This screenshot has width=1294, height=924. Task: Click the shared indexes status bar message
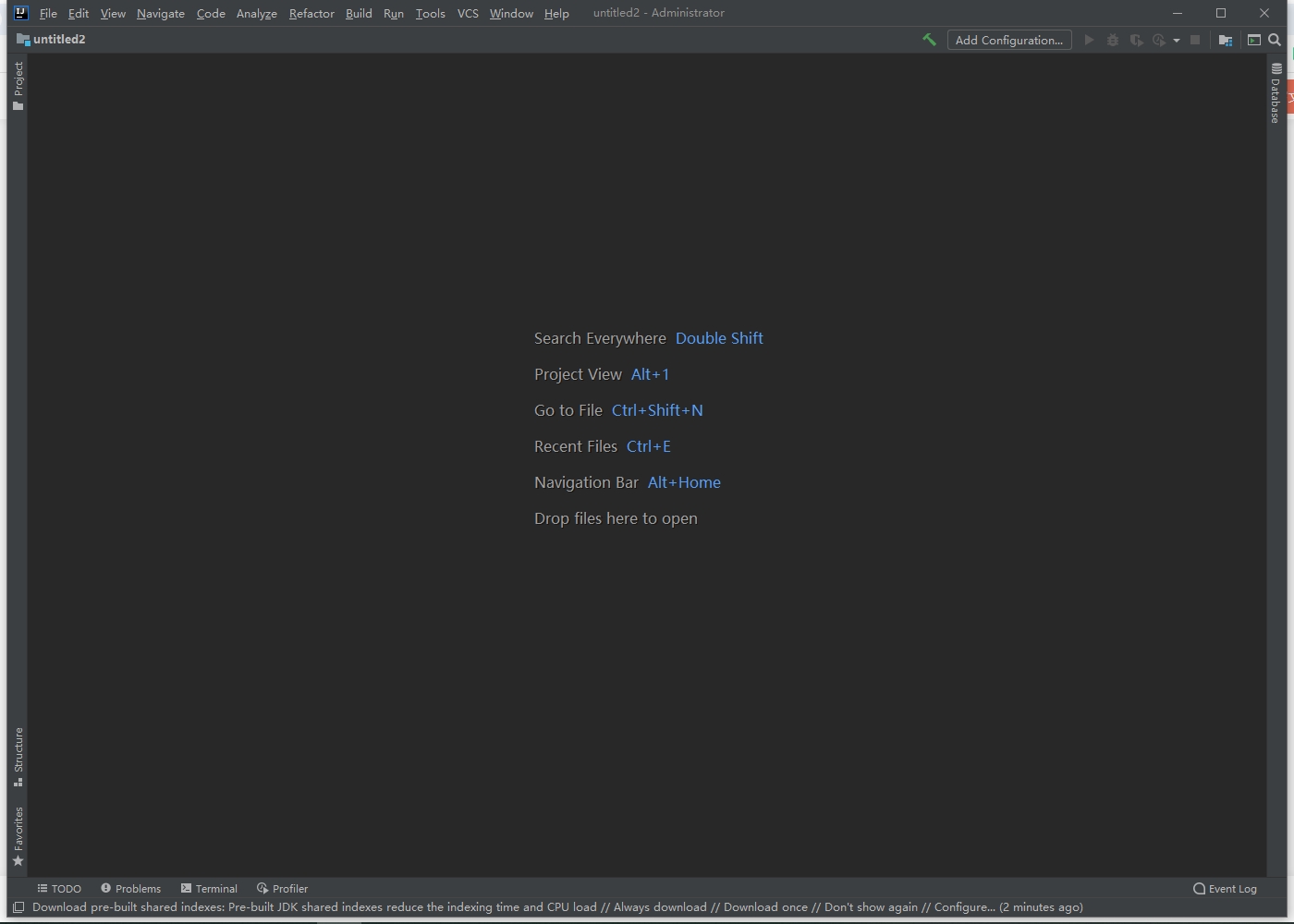tap(557, 907)
